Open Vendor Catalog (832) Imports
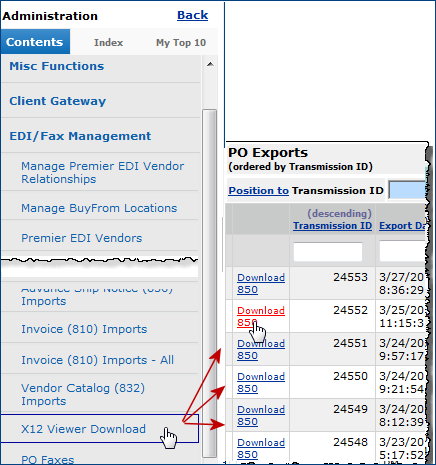Image resolution: width=436 pixels, height=465 pixels. [83, 394]
